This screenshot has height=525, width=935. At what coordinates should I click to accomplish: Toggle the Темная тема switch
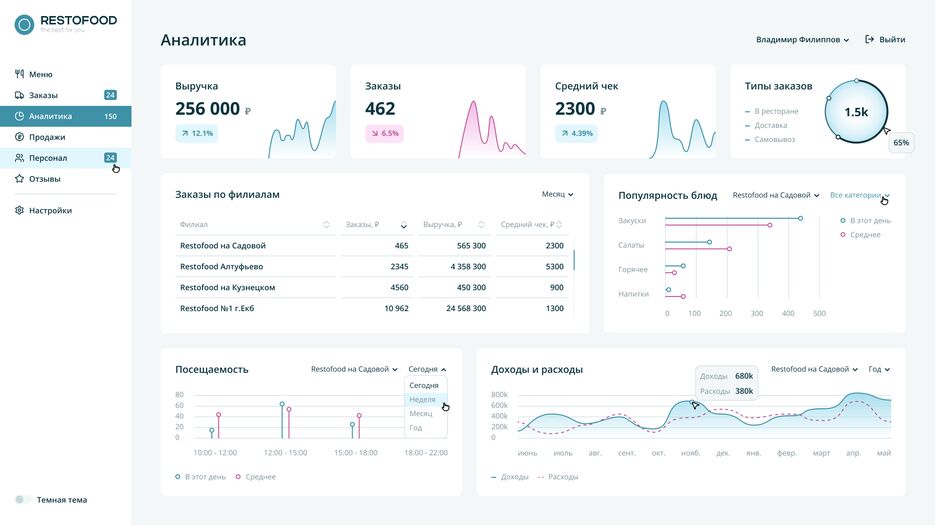pyautogui.click(x=22, y=500)
